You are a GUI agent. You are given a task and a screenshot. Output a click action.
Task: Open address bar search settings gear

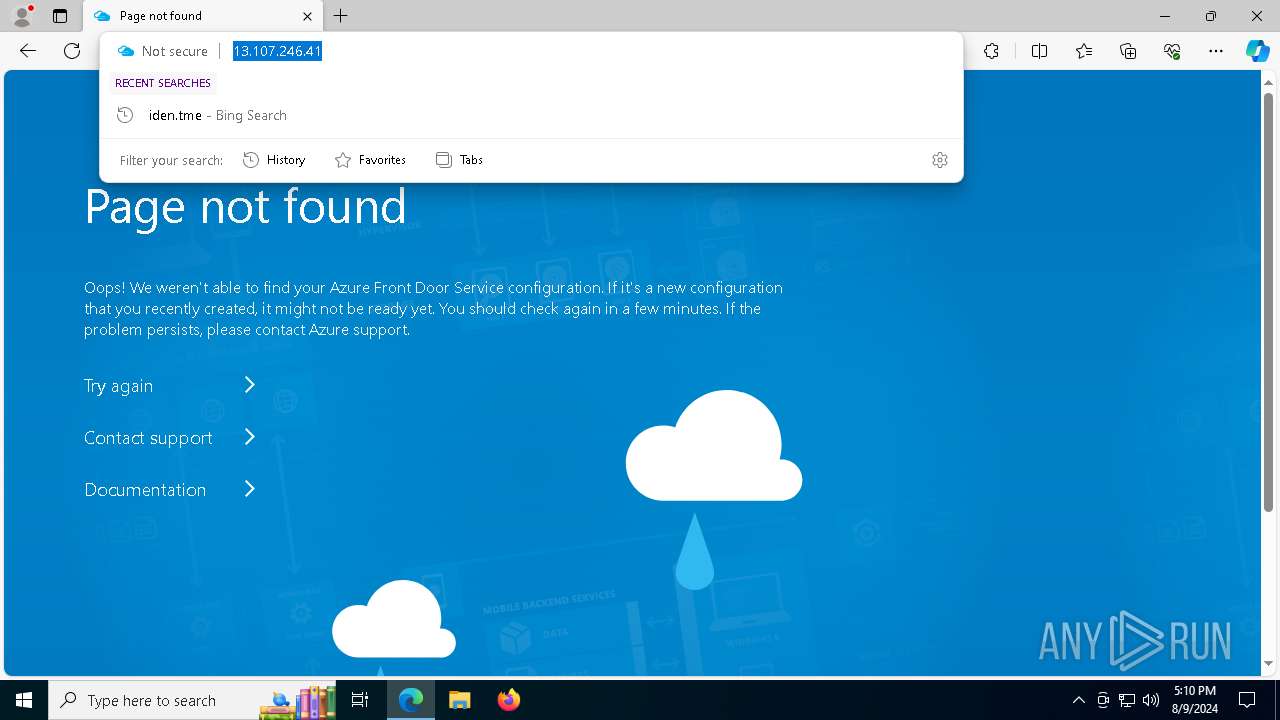940,160
